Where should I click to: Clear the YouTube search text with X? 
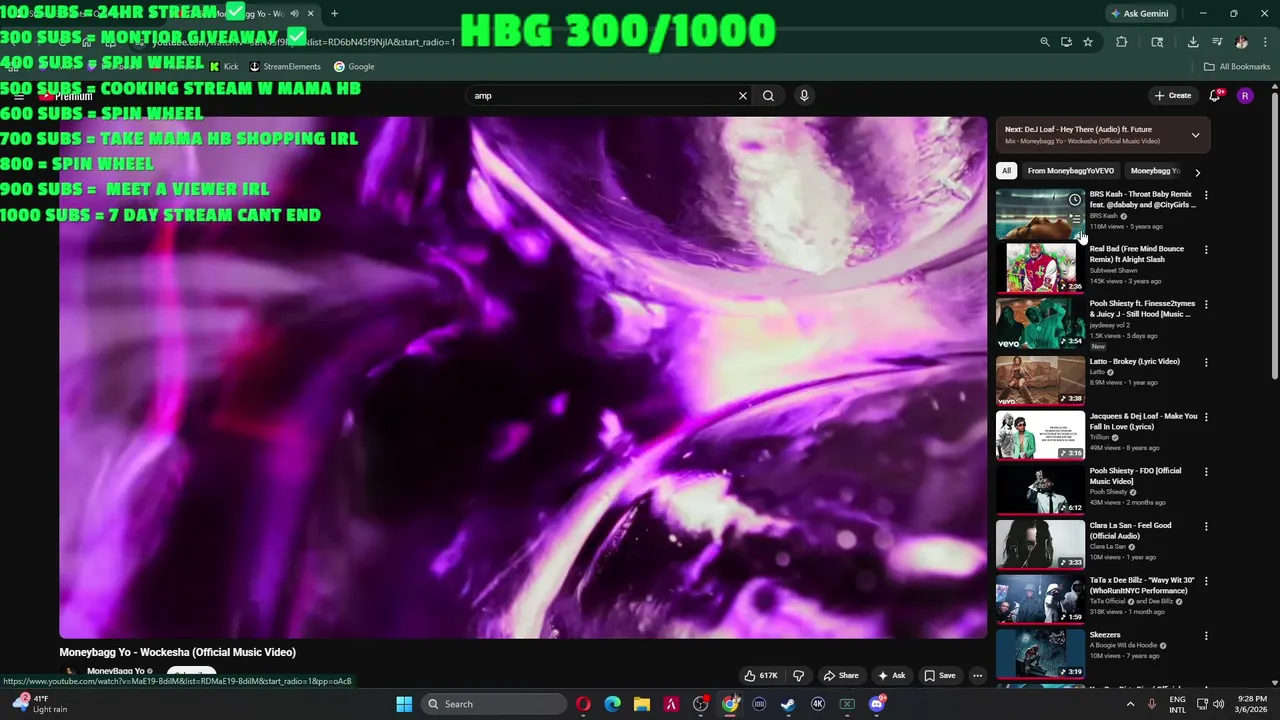[x=742, y=96]
